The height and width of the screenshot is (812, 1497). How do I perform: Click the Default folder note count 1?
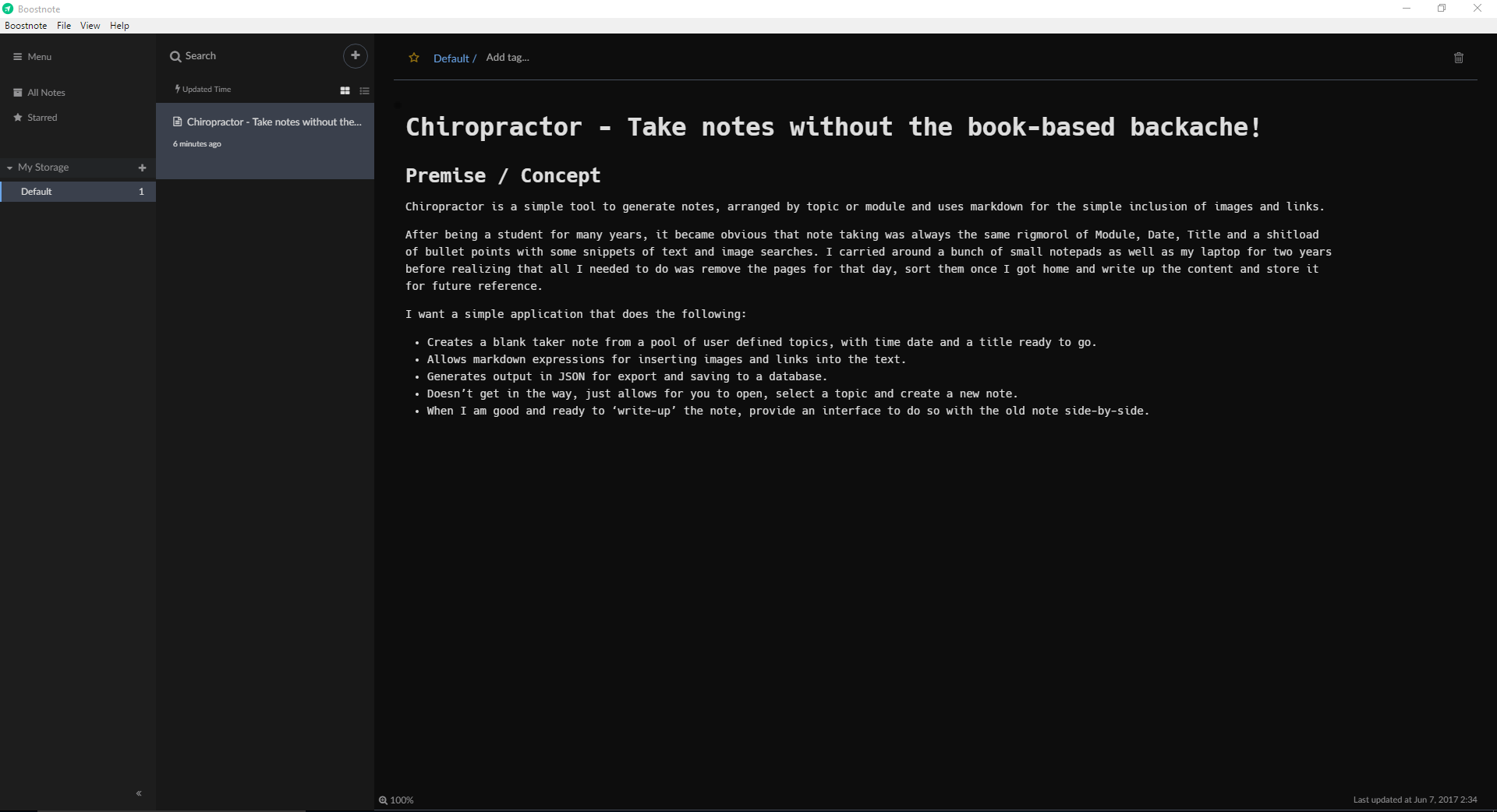tap(141, 192)
